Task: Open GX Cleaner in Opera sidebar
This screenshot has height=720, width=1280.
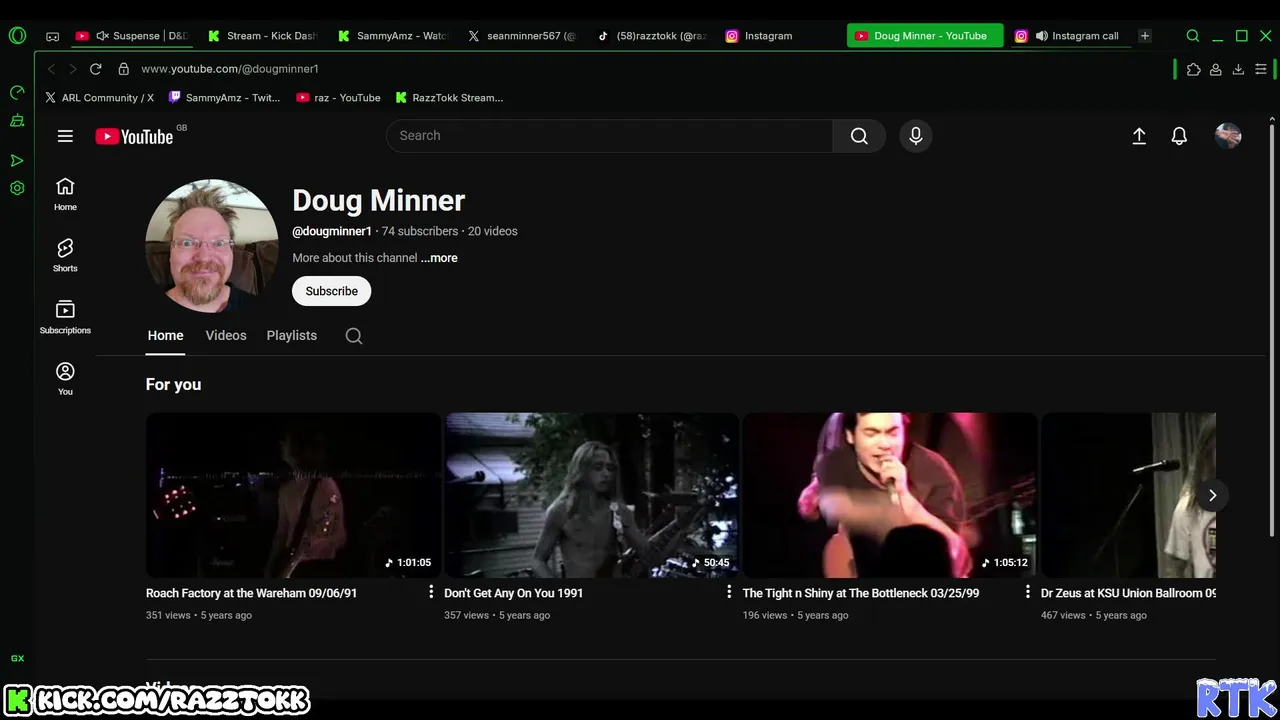Action: (17, 121)
